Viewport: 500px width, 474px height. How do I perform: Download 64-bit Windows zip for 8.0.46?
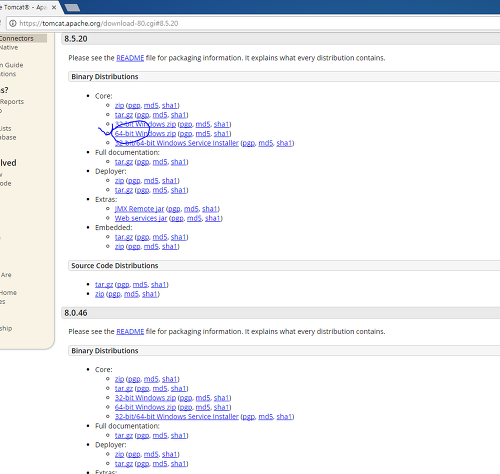[x=145, y=407]
